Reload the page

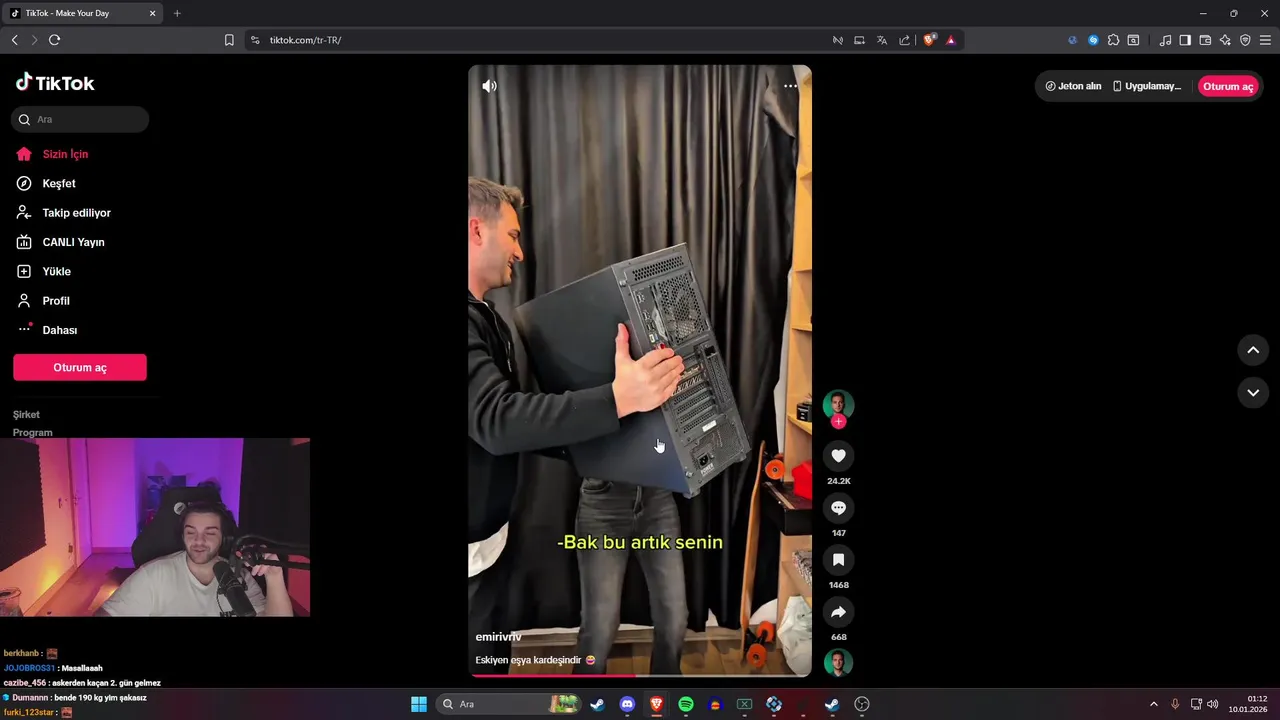coord(54,40)
